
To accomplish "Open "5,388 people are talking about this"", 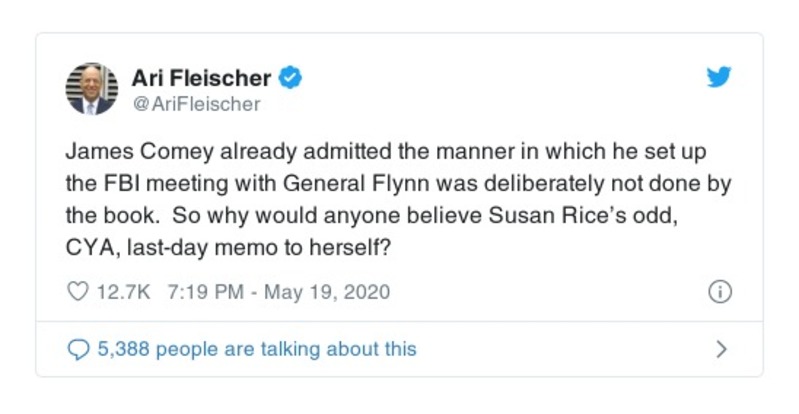I will point(256,349).
